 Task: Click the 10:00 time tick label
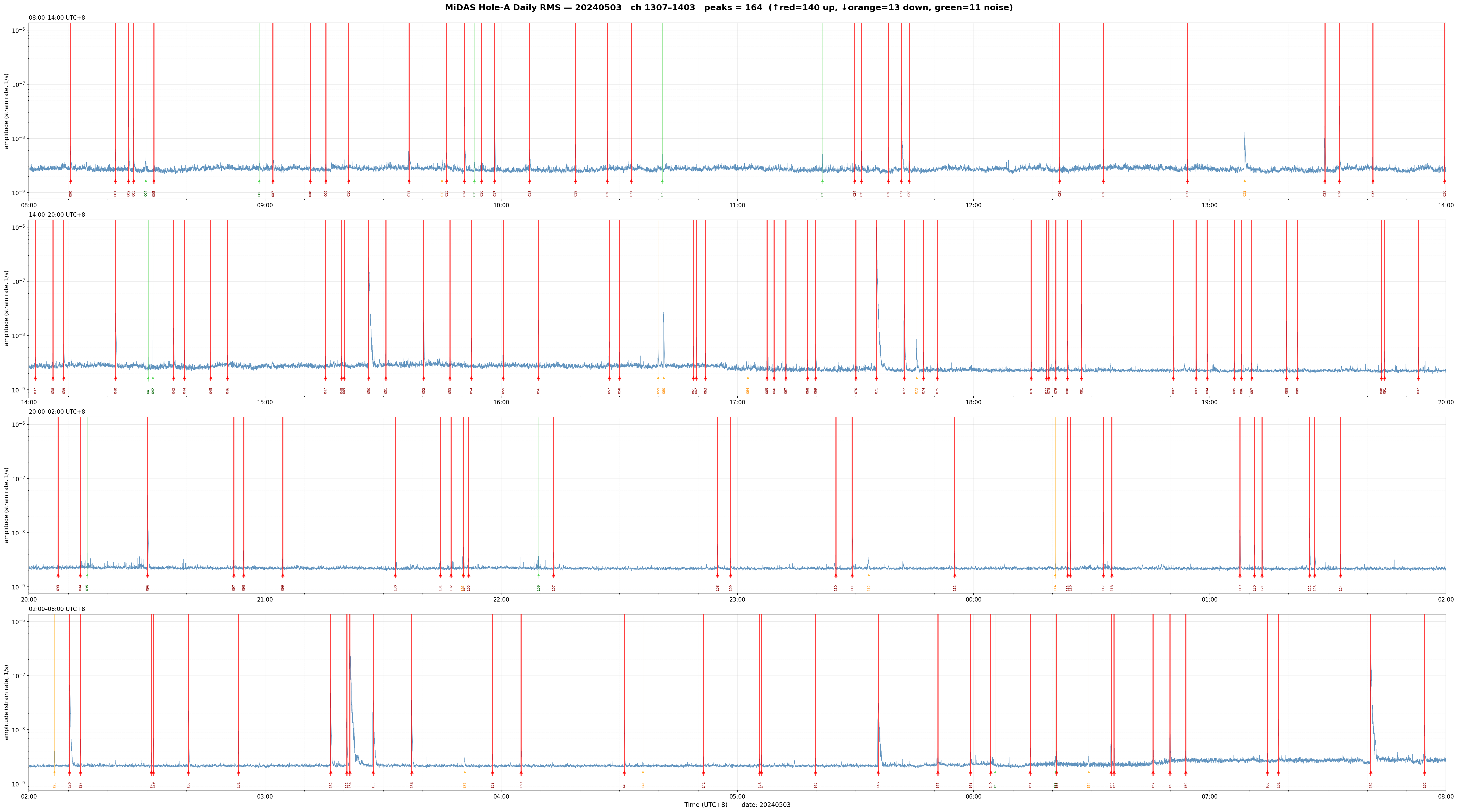pyautogui.click(x=501, y=205)
